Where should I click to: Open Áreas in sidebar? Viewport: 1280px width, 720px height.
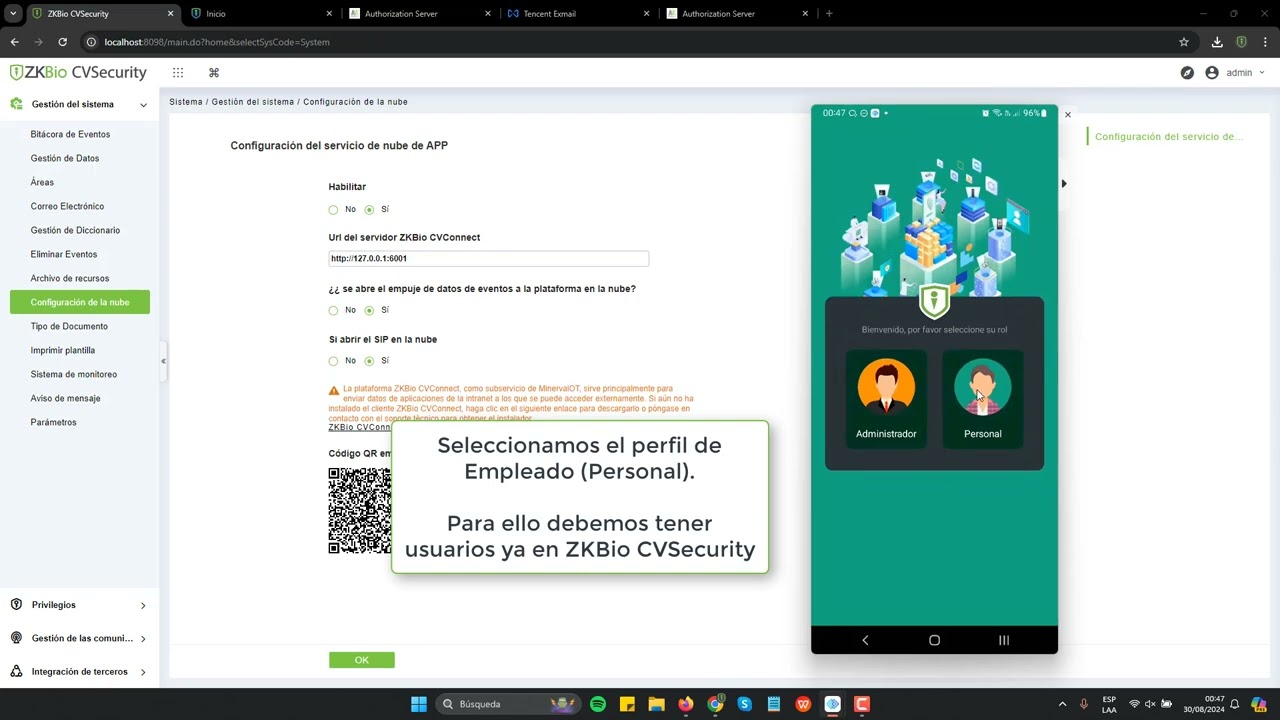42,182
